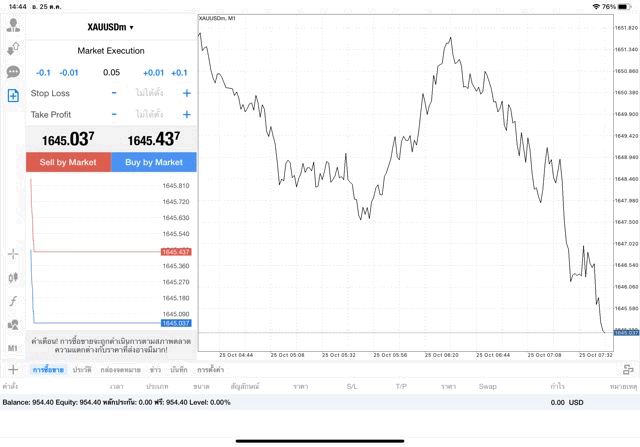Tap the new order document icon
Image resolution: width=640 pixels, height=447 pixels.
tap(13, 96)
